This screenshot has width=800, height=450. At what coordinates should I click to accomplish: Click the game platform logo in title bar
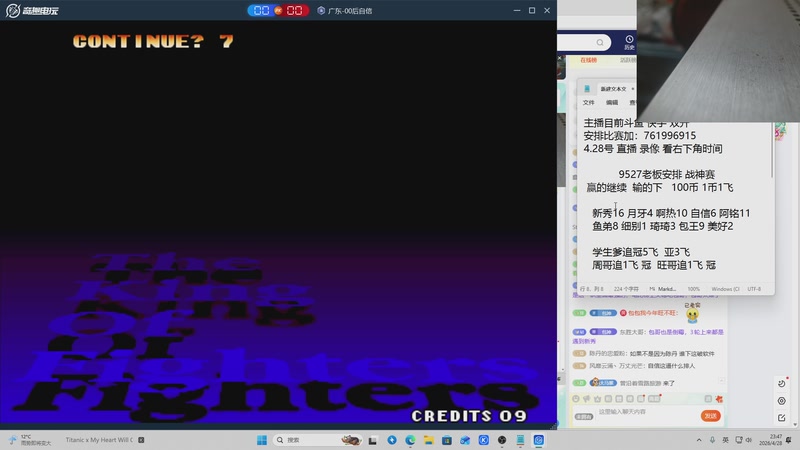click(32, 10)
